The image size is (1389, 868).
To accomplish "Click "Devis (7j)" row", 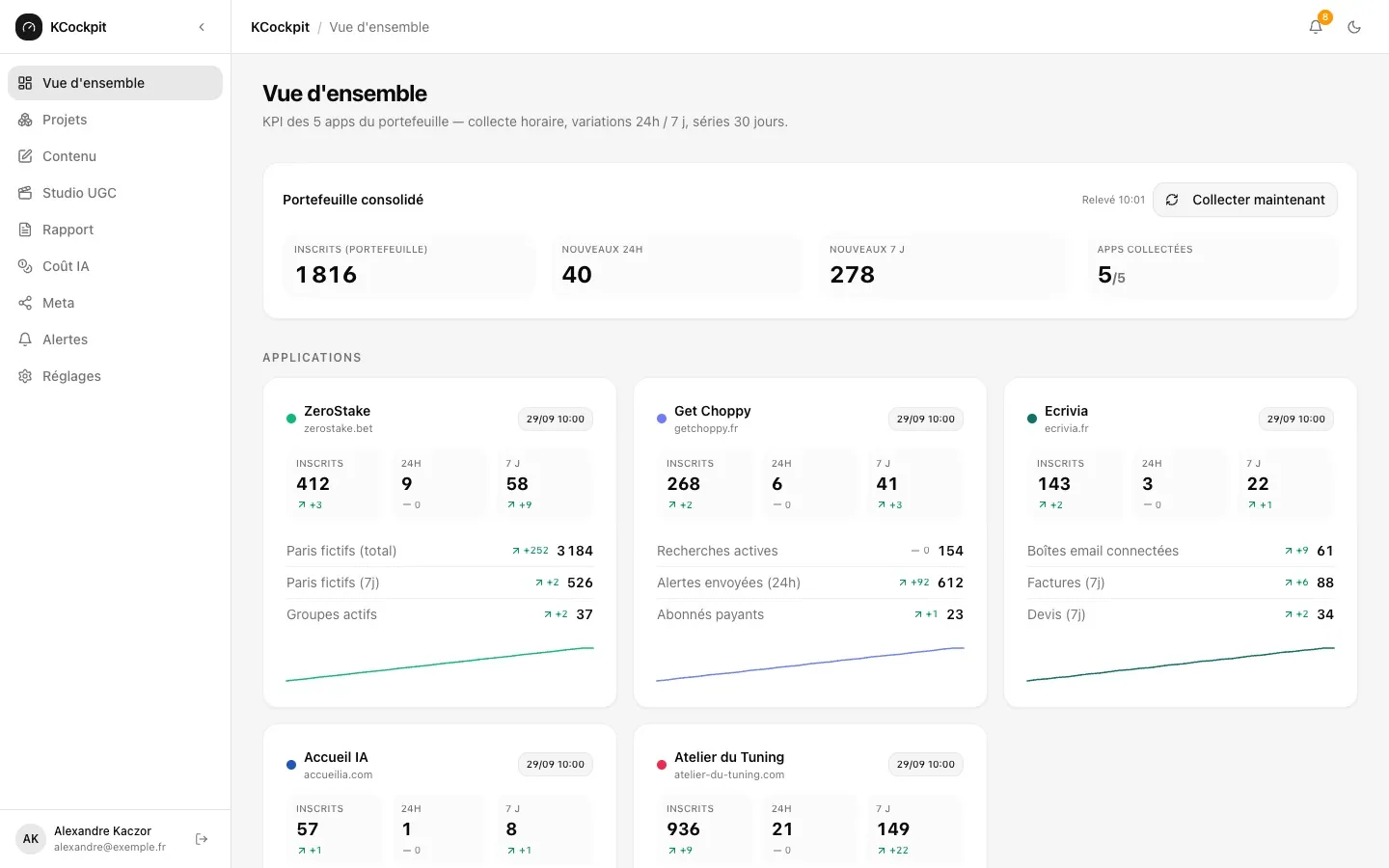I will [x=1181, y=614].
